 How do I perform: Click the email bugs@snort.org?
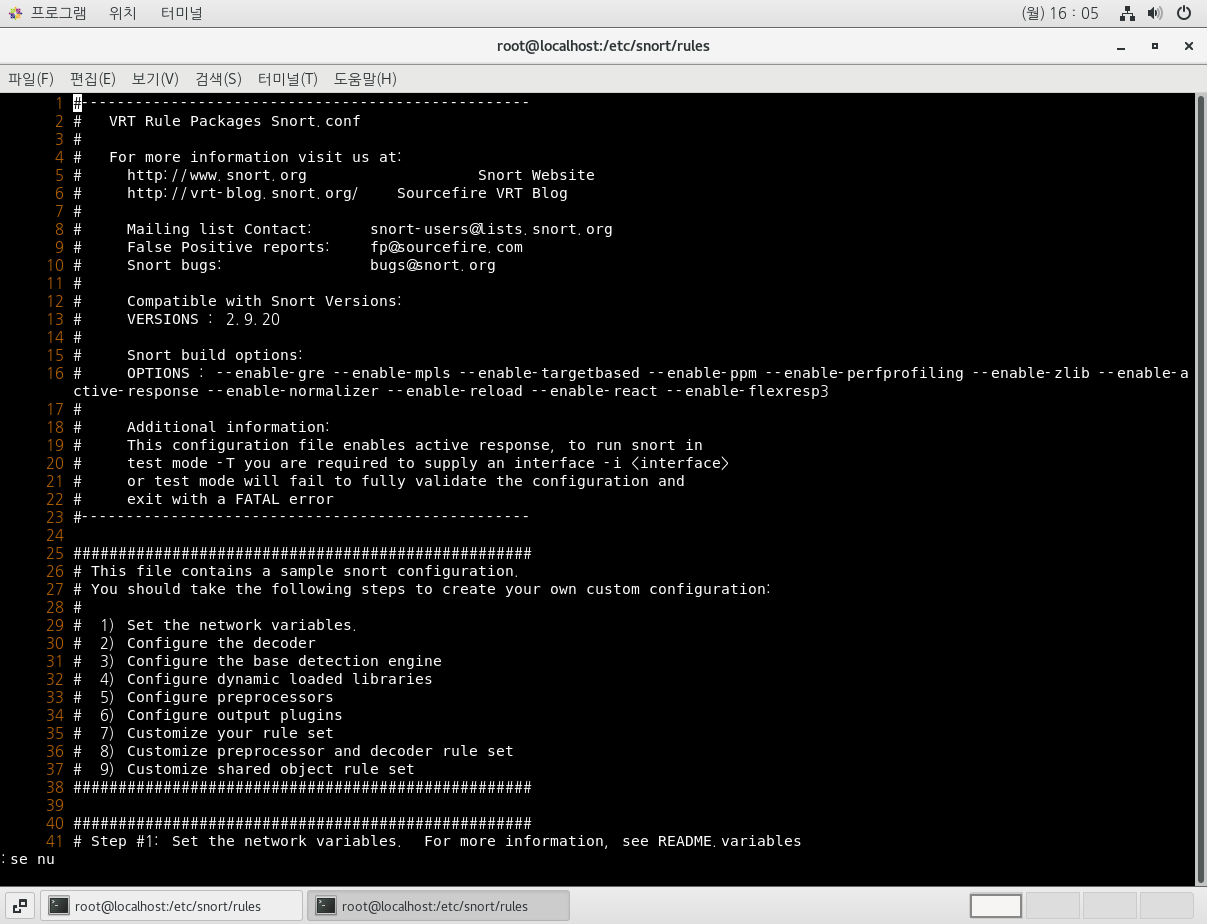click(x=433, y=265)
